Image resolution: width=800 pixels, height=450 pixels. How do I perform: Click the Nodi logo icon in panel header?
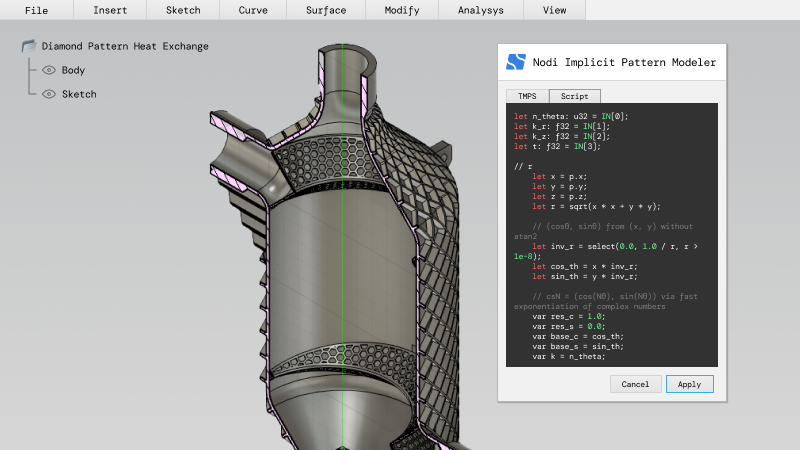[516, 62]
